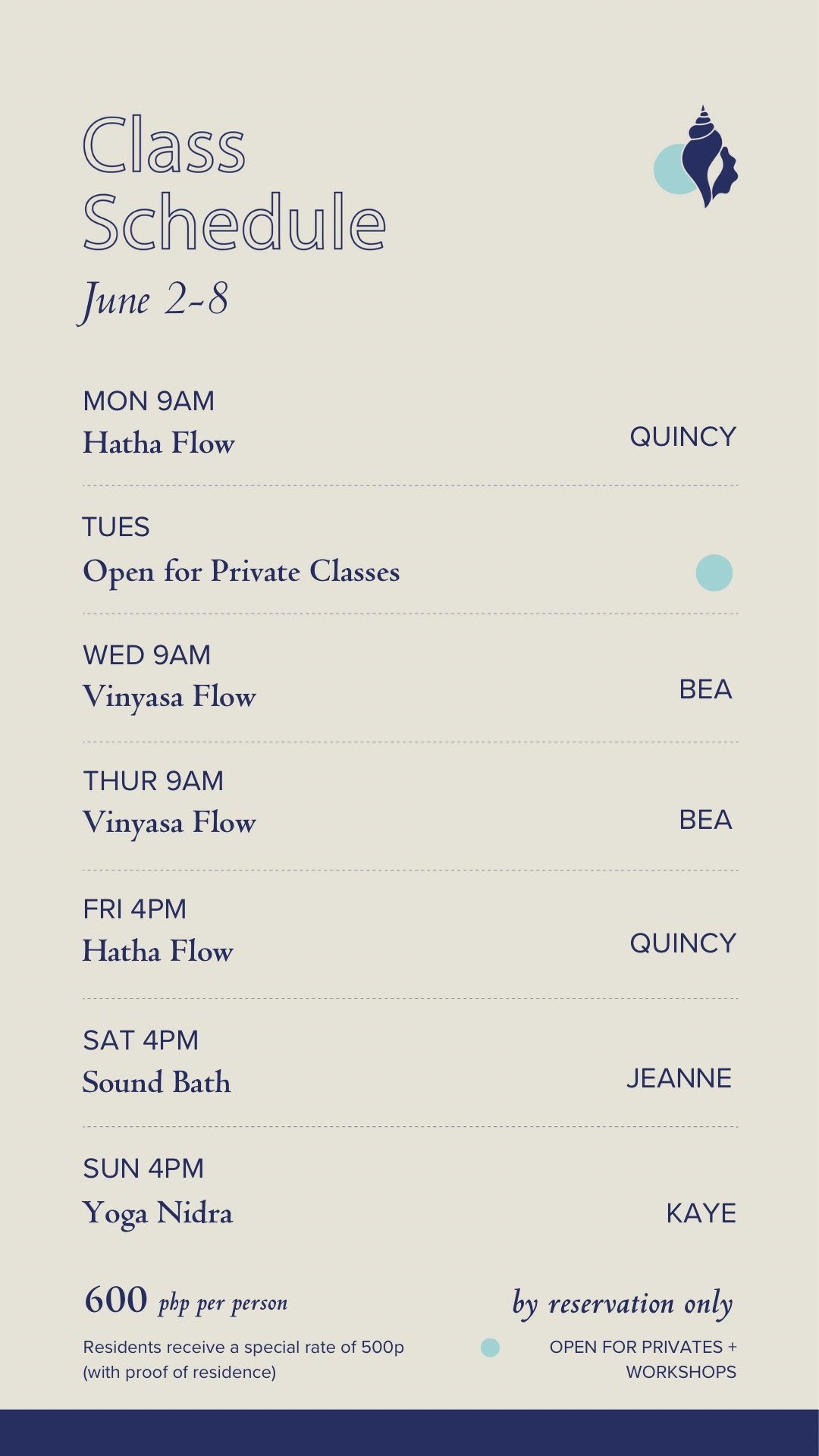
Task: Click the QUINCY instructor name for Monday
Action: (x=682, y=437)
